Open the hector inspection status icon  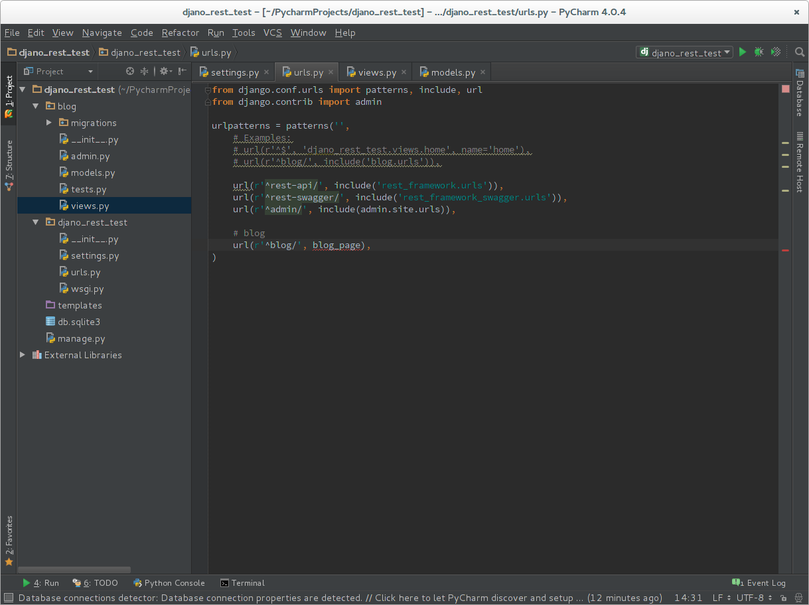click(x=799, y=598)
